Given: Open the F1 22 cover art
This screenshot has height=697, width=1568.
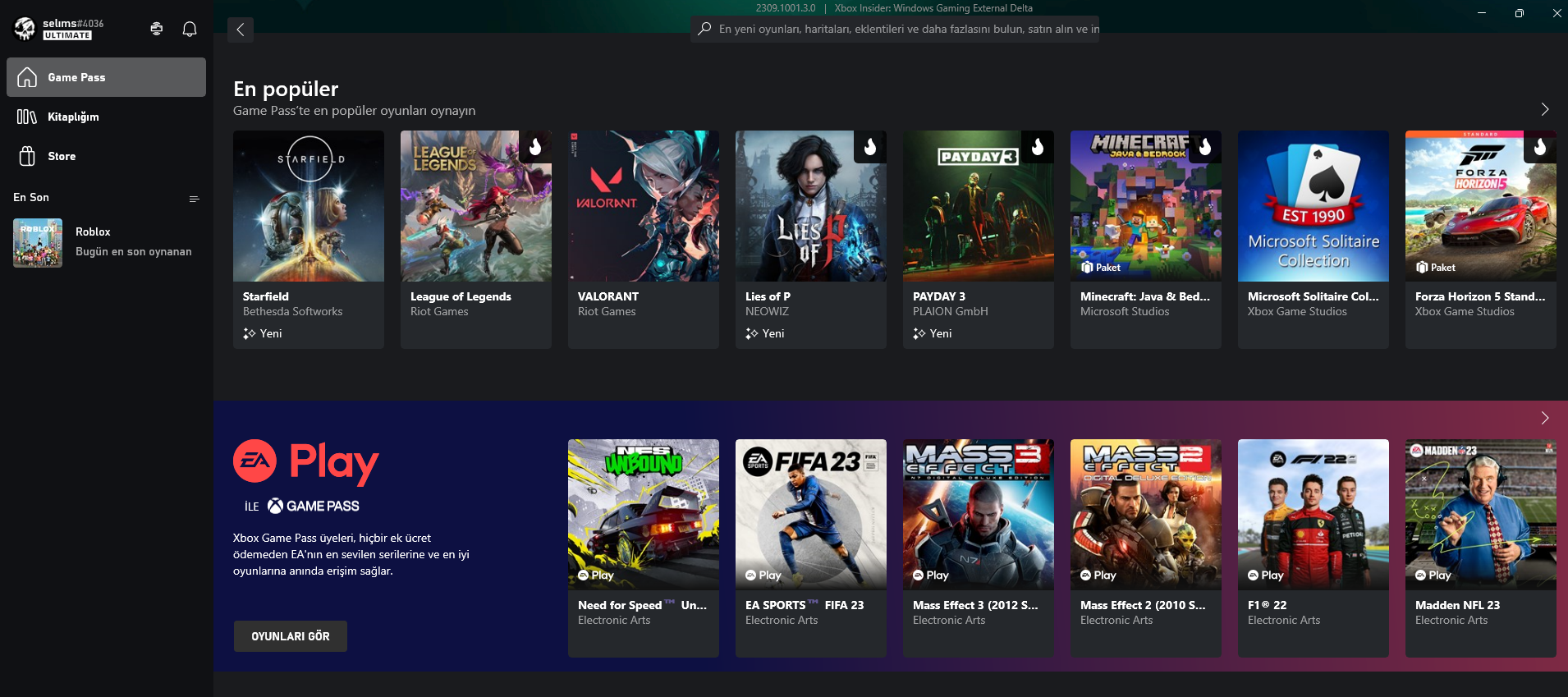Looking at the screenshot, I should [1314, 515].
